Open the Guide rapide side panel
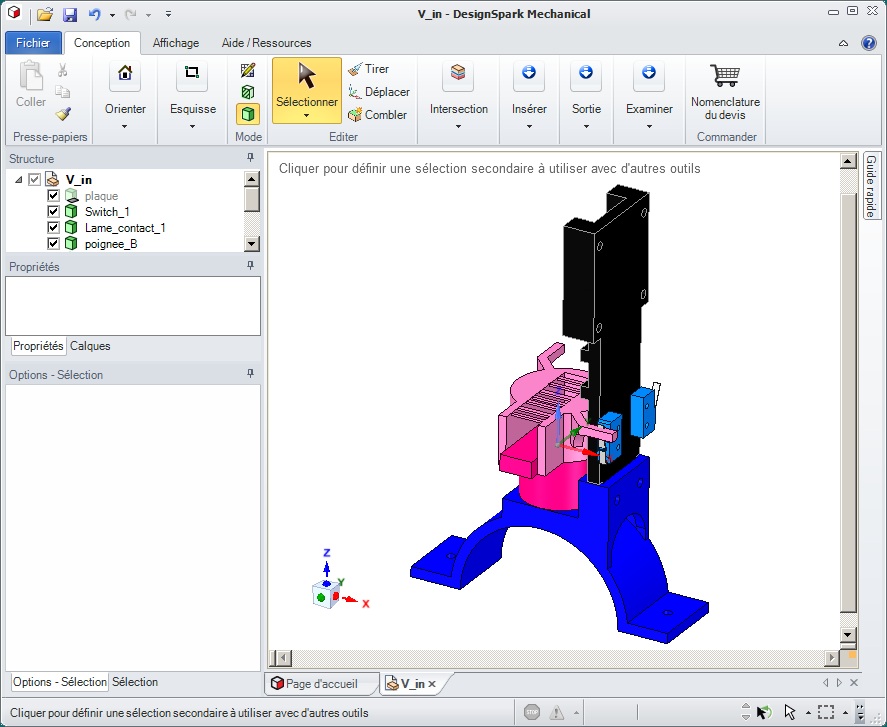 click(870, 186)
